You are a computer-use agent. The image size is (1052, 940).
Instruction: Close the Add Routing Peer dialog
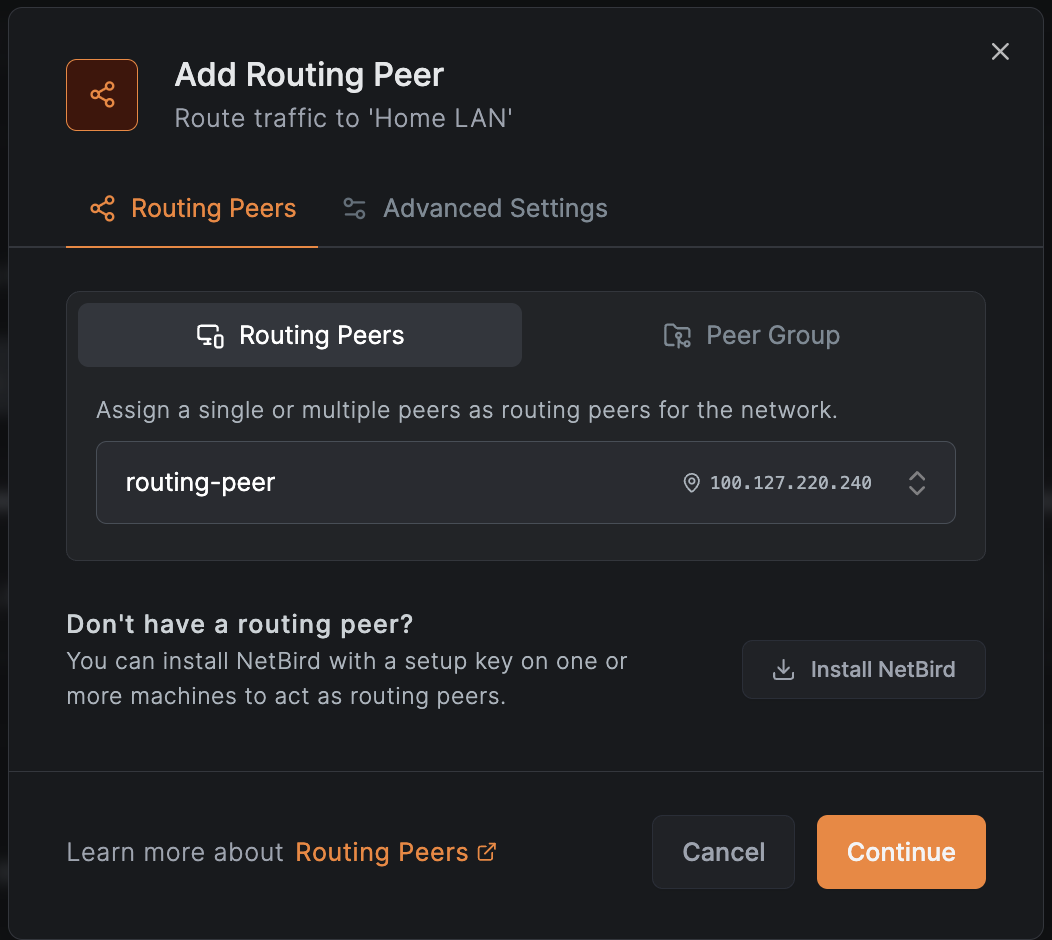click(1000, 51)
